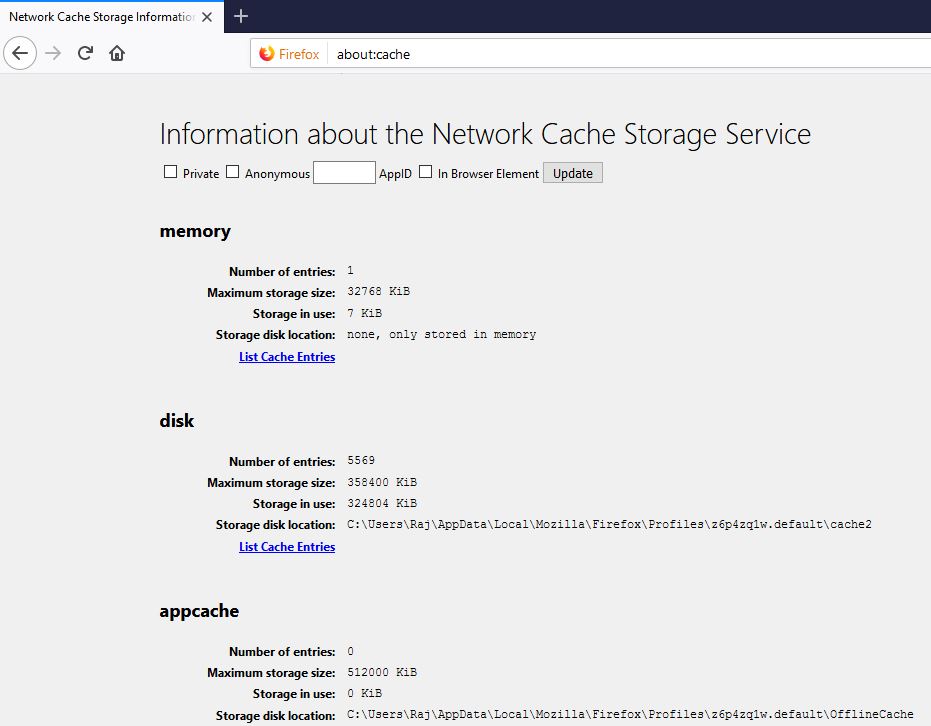Screen dimensions: 931x726
Task: Enable the Anonymous checkbox
Action: 232,172
